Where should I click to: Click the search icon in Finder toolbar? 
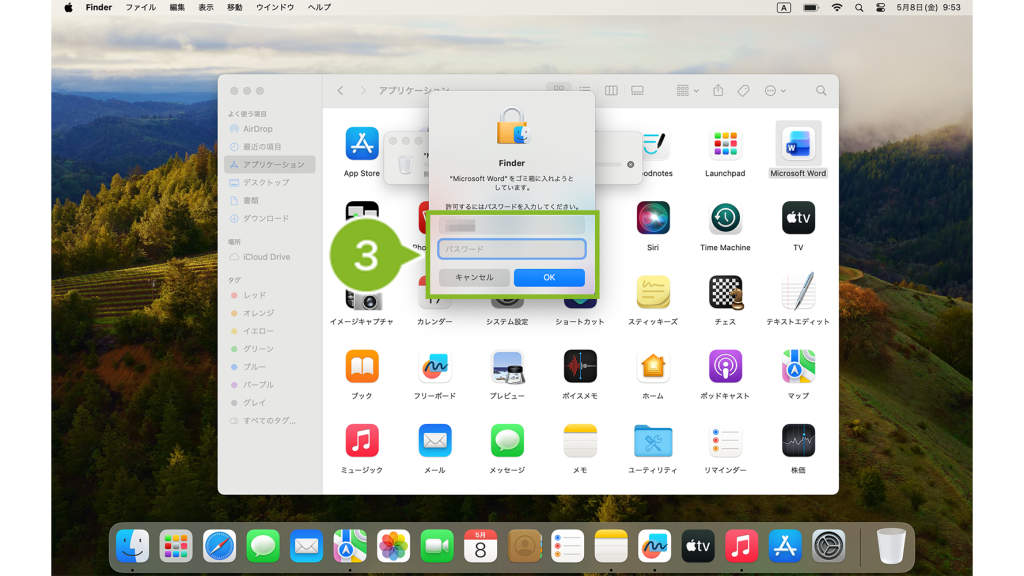coord(821,91)
